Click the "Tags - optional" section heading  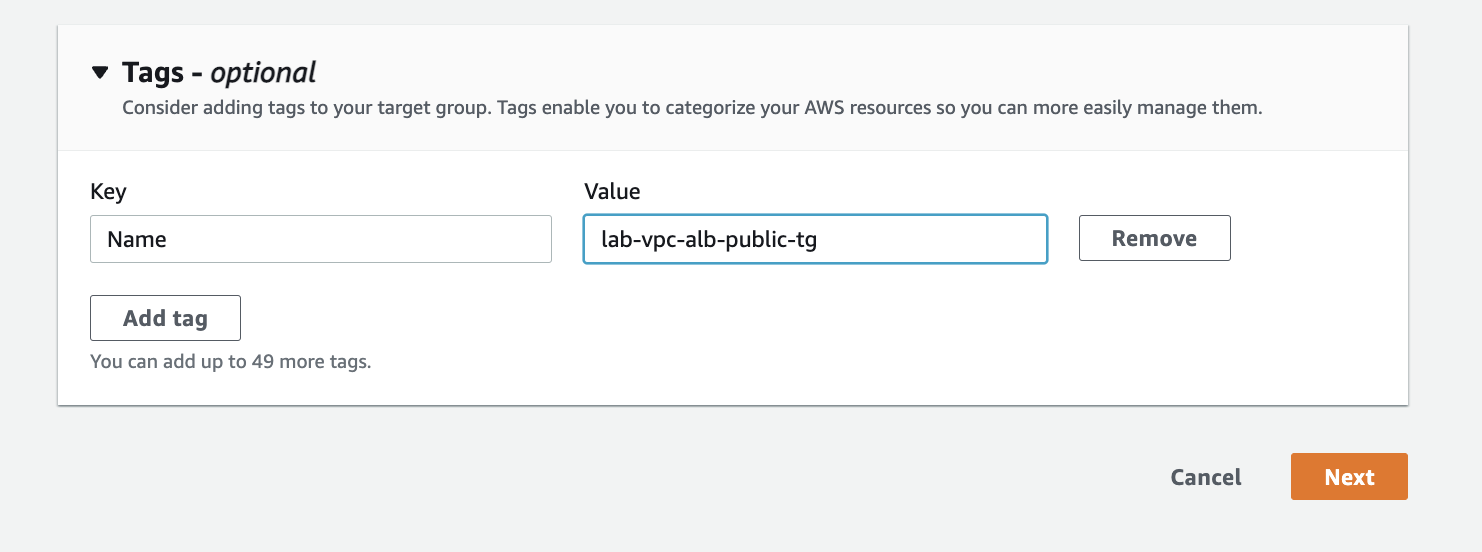(218, 73)
